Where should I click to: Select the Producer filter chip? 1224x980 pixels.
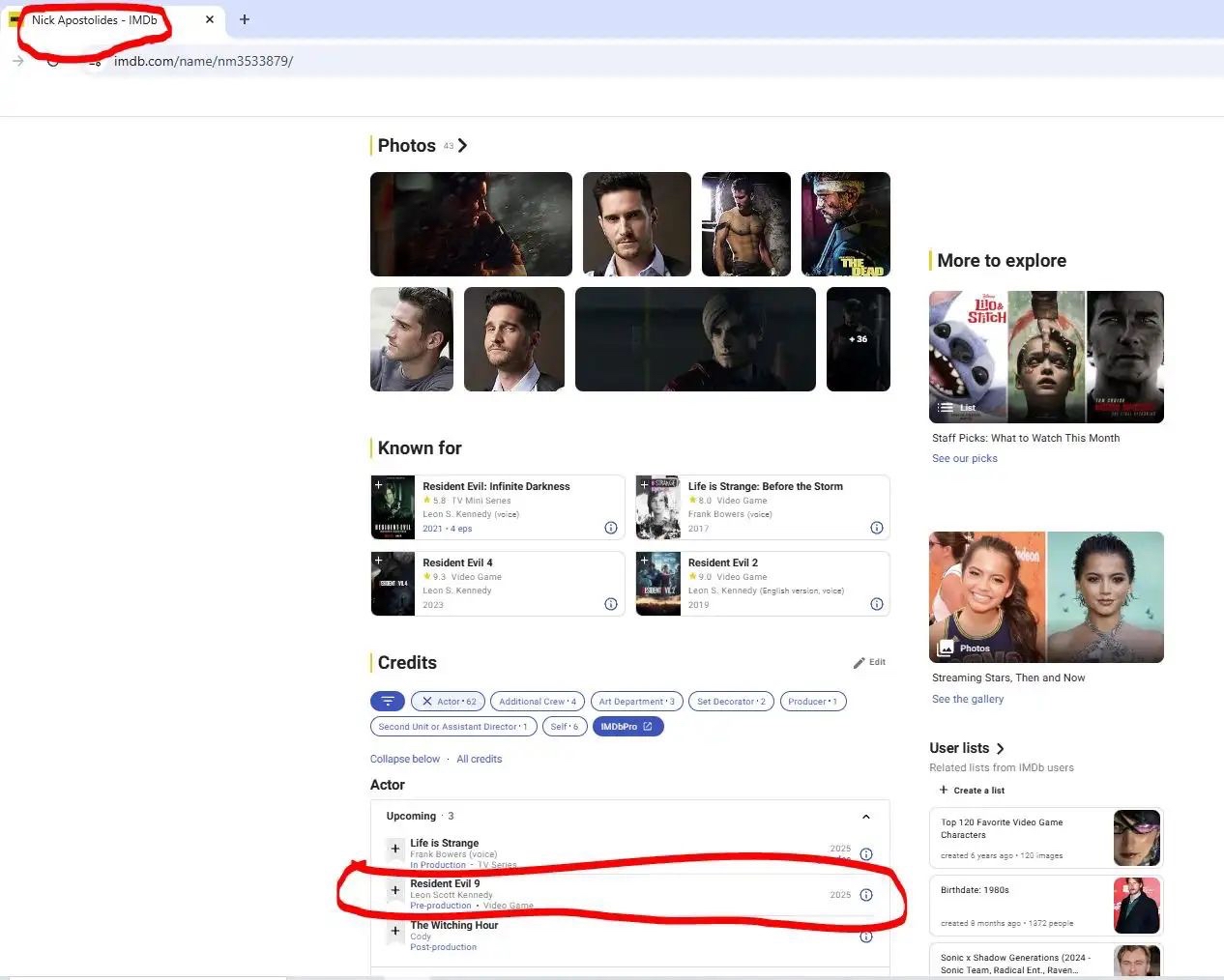point(812,702)
